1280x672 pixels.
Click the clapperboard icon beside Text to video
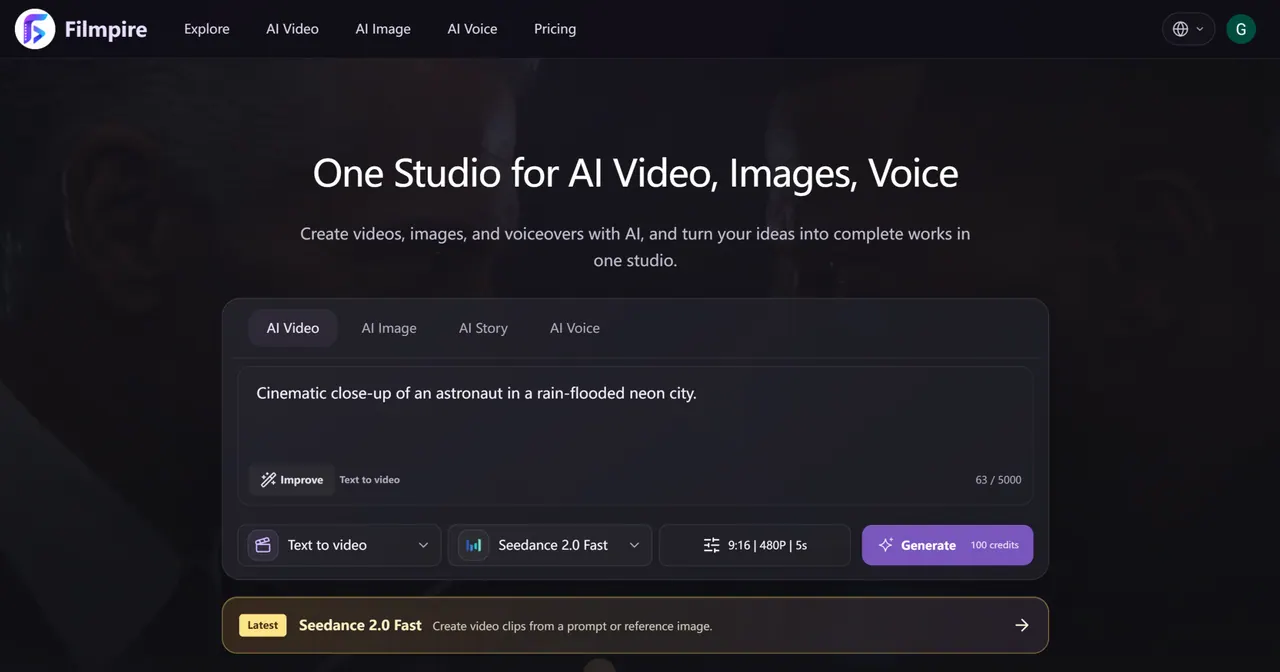pyautogui.click(x=263, y=545)
